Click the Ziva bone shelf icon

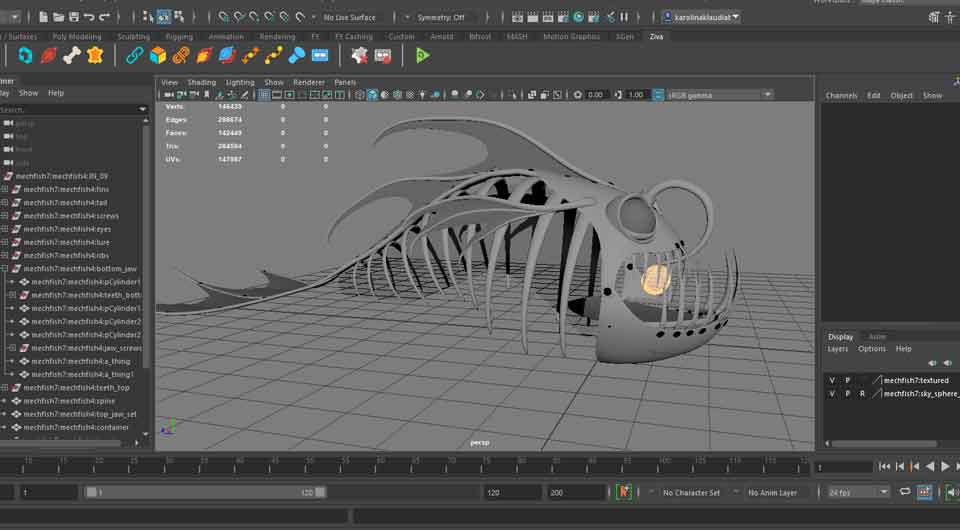(72, 56)
